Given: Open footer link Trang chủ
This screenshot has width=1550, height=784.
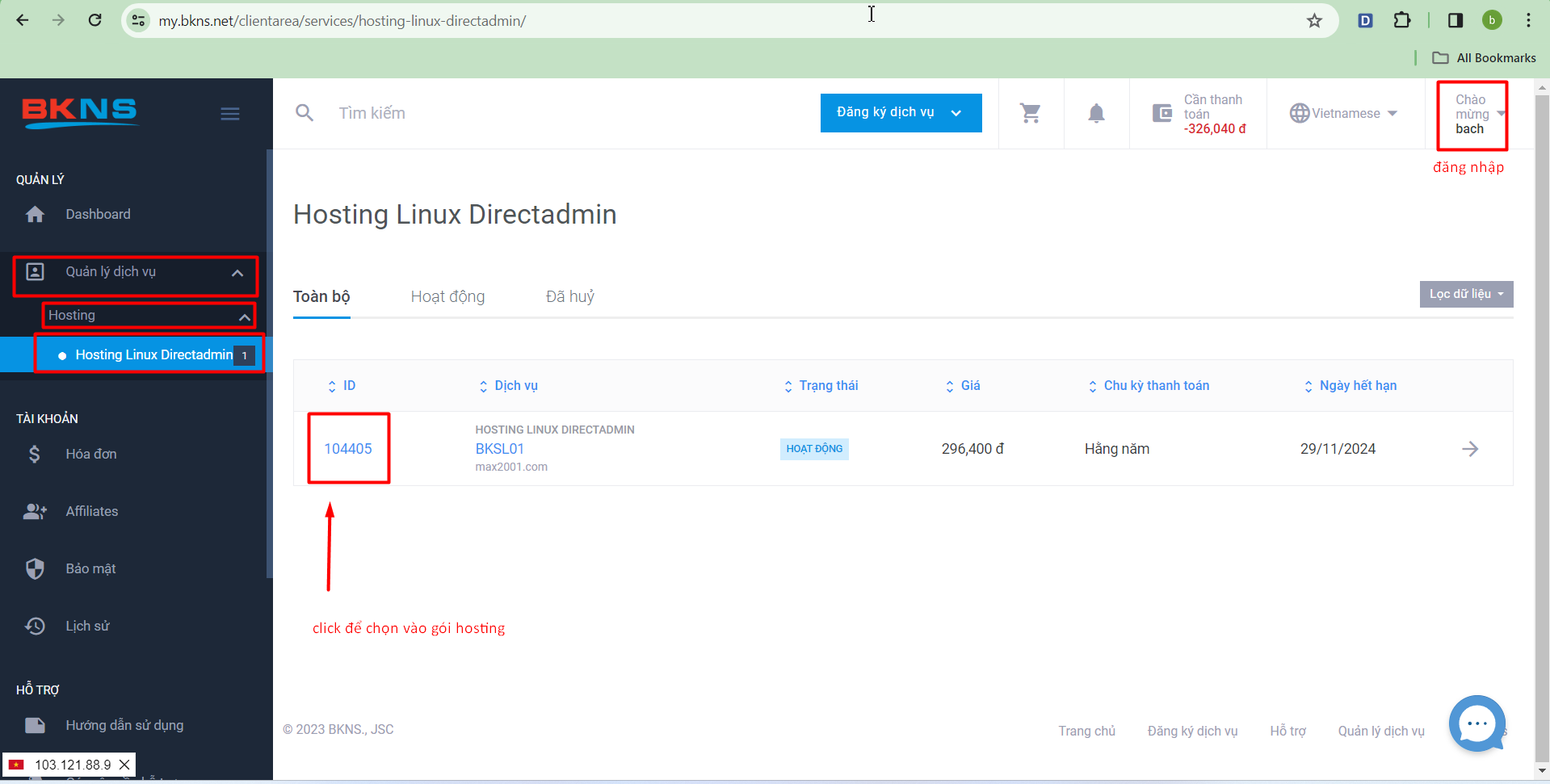Looking at the screenshot, I should pos(1086,731).
